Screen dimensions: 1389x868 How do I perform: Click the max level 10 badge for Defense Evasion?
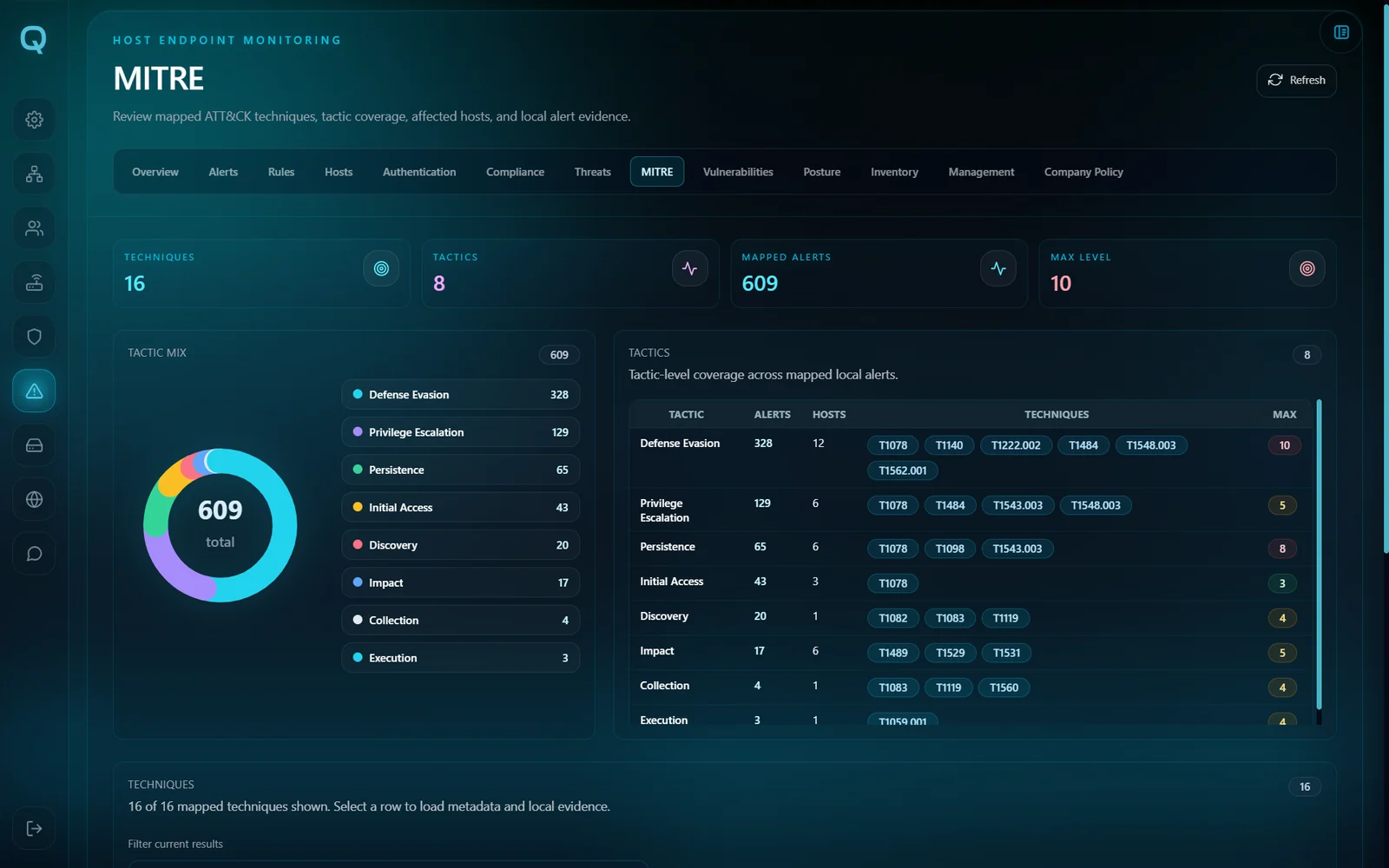pyautogui.click(x=1285, y=445)
